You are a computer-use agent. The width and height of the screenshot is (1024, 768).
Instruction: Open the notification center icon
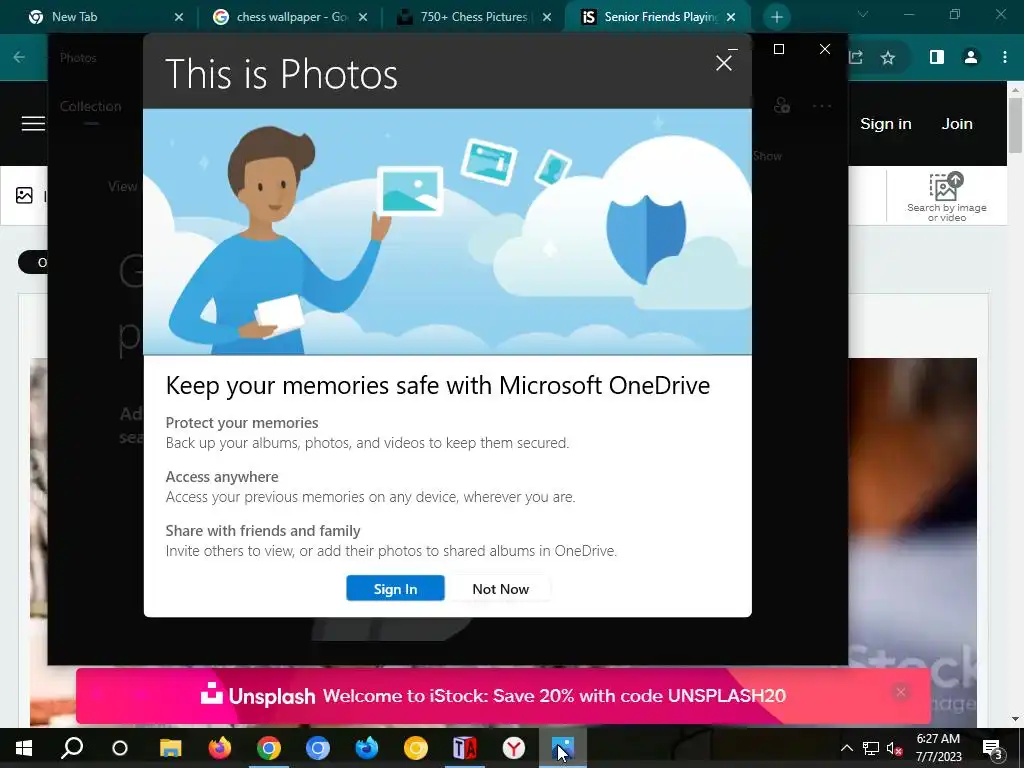tap(992, 748)
